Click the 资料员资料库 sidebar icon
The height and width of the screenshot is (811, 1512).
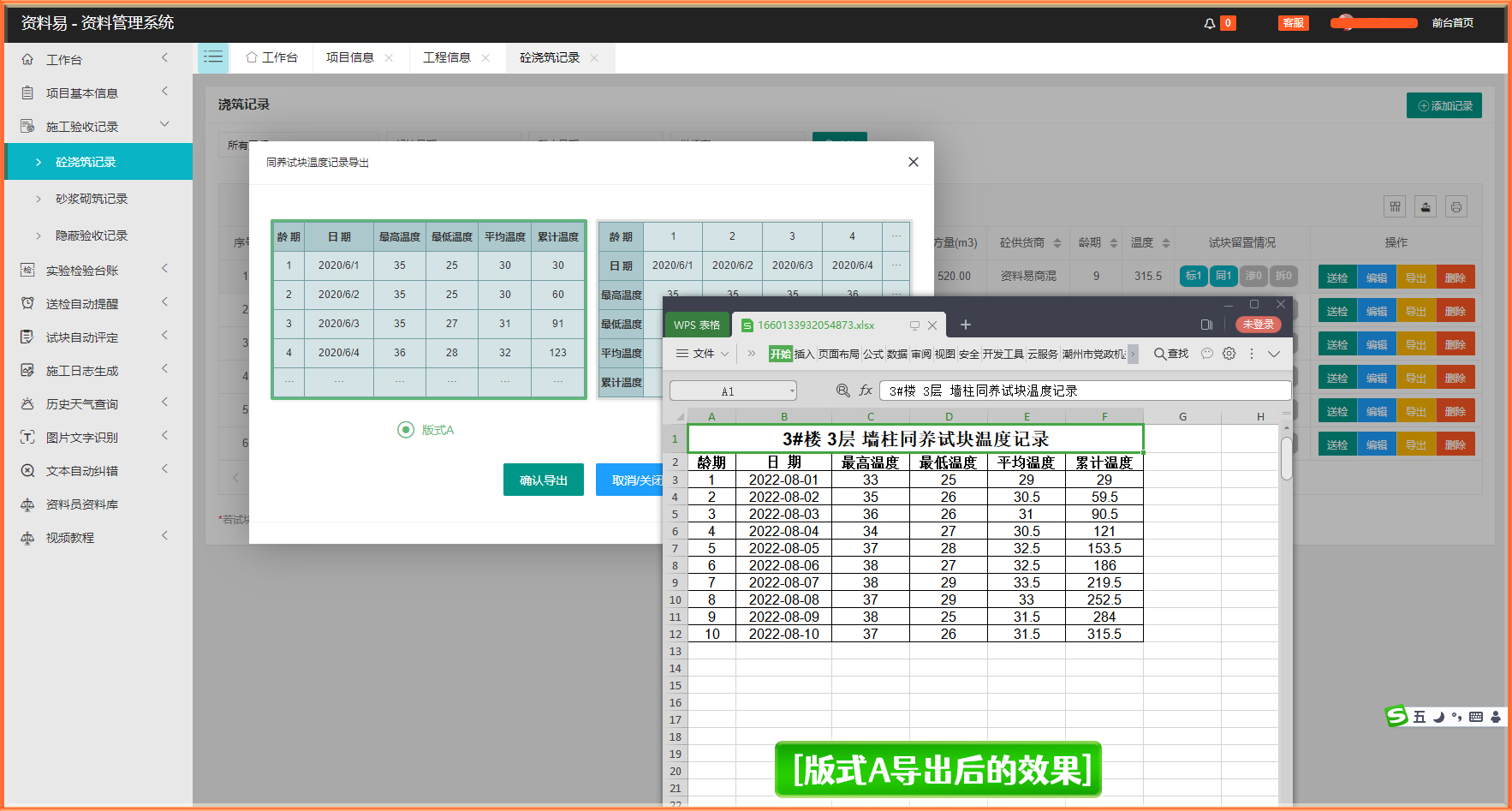(x=27, y=504)
